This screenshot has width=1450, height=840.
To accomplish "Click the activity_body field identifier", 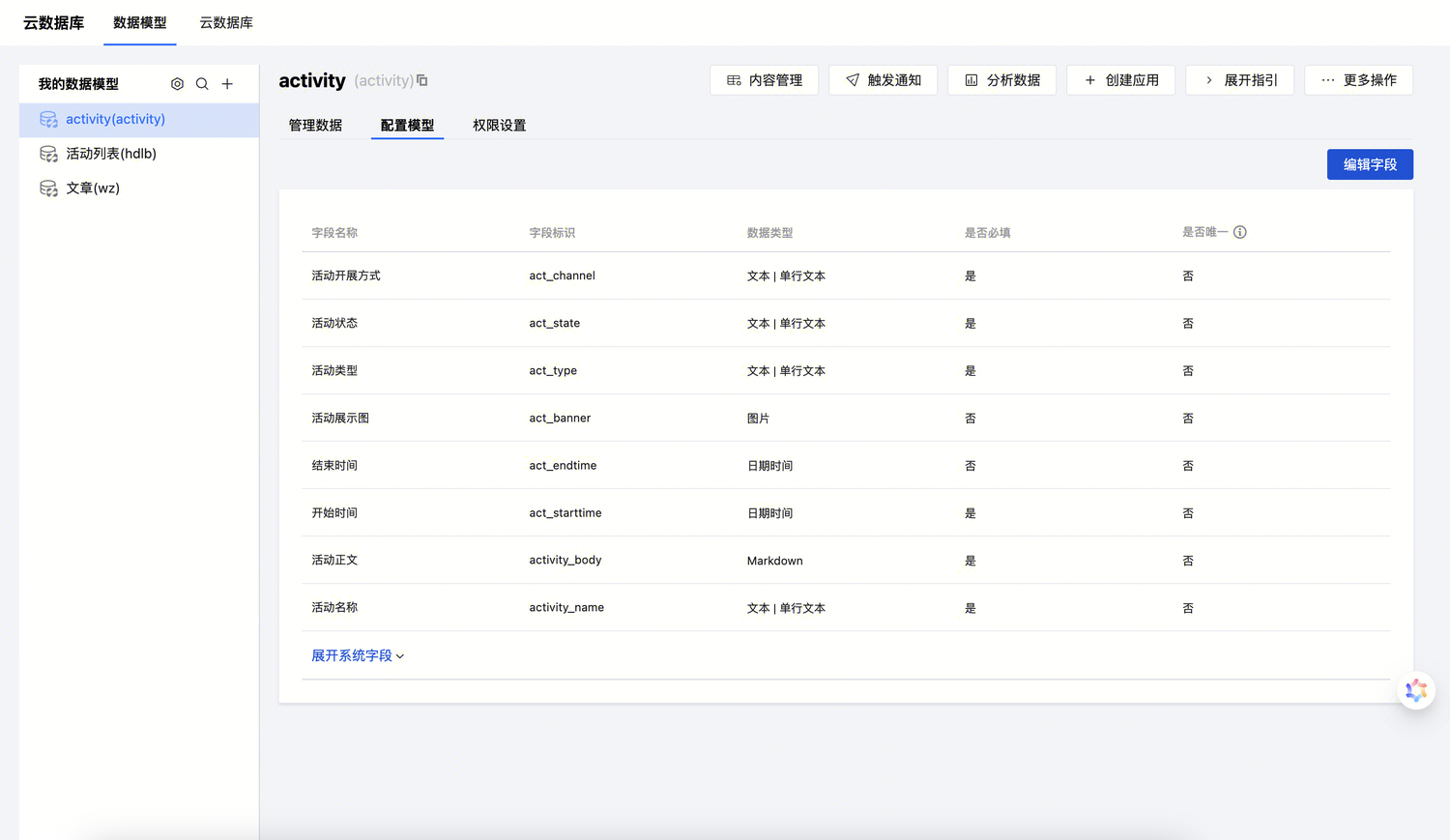I will click(565, 560).
